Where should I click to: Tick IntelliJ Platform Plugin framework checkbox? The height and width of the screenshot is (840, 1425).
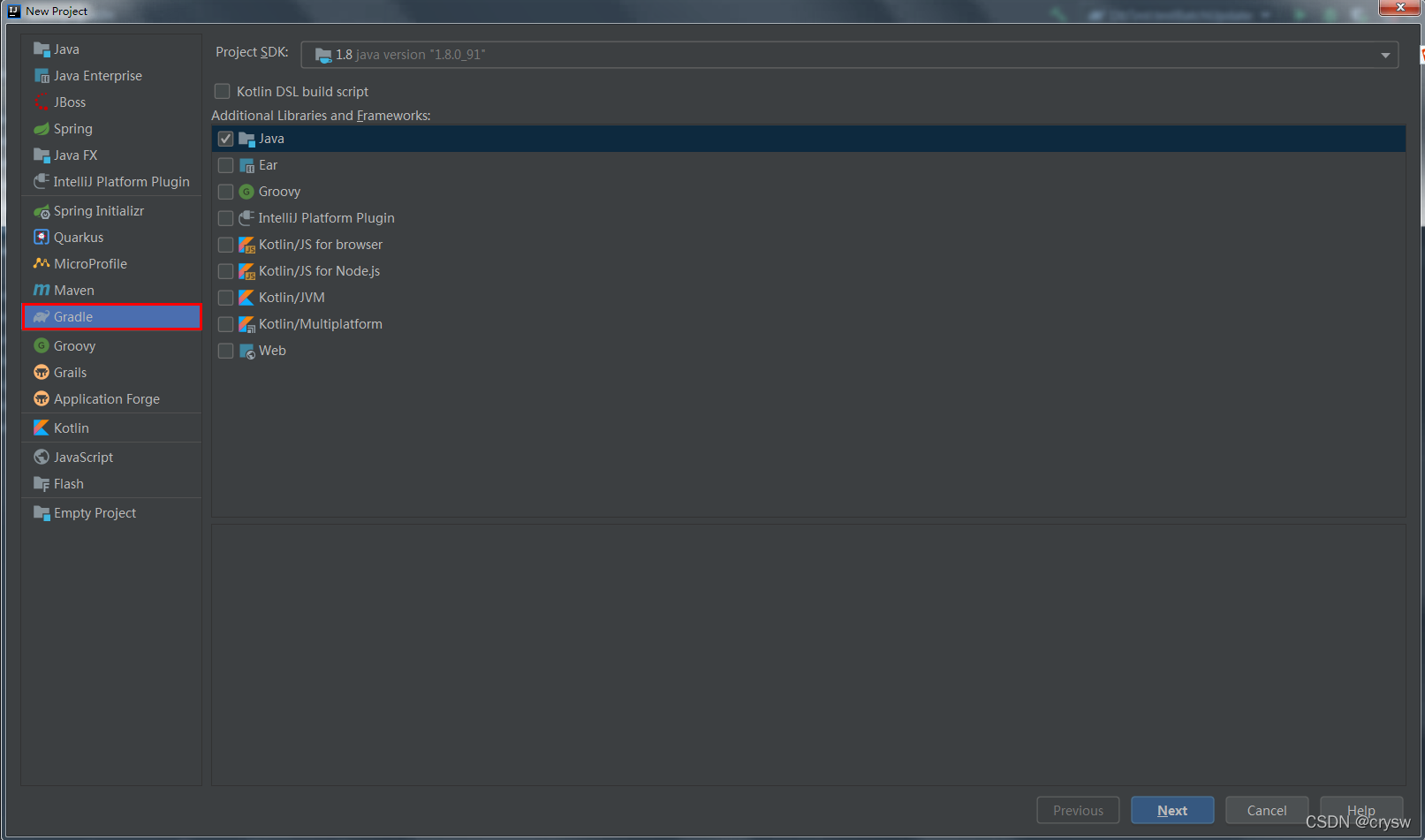[226, 218]
